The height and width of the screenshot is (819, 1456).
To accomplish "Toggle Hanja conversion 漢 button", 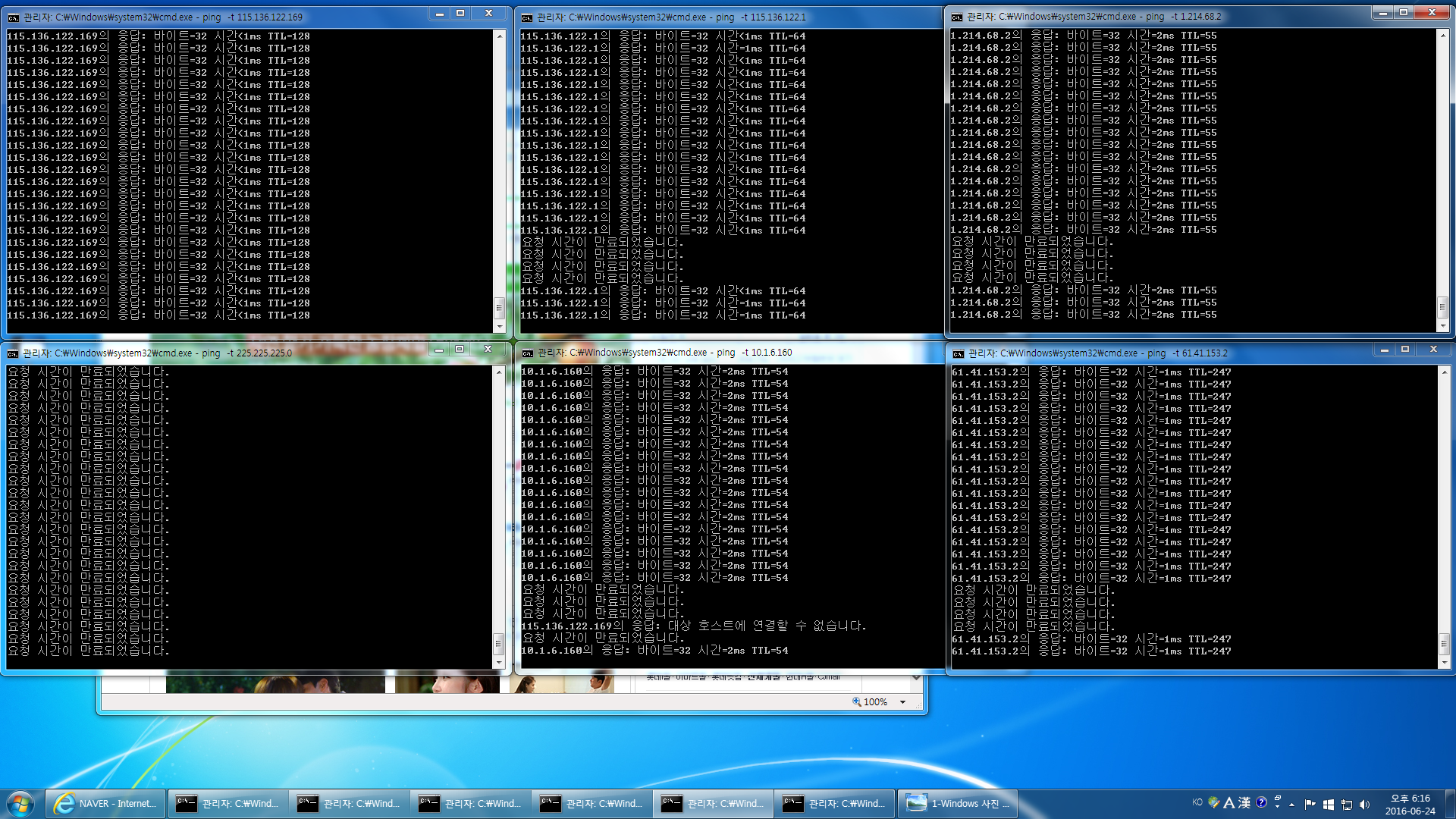I will point(1244,802).
